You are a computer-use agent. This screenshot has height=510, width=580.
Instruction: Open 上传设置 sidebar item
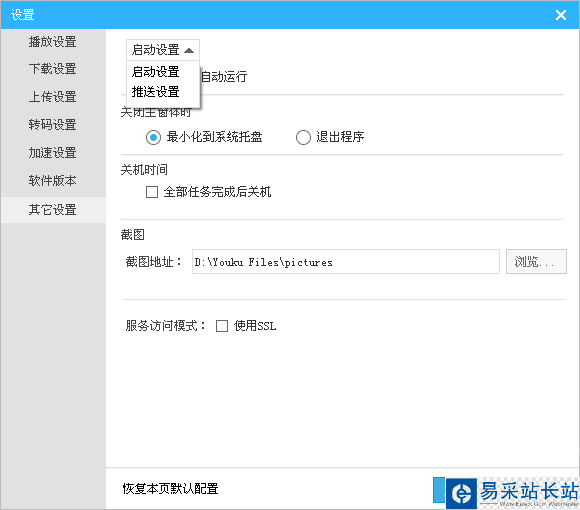click(x=53, y=97)
